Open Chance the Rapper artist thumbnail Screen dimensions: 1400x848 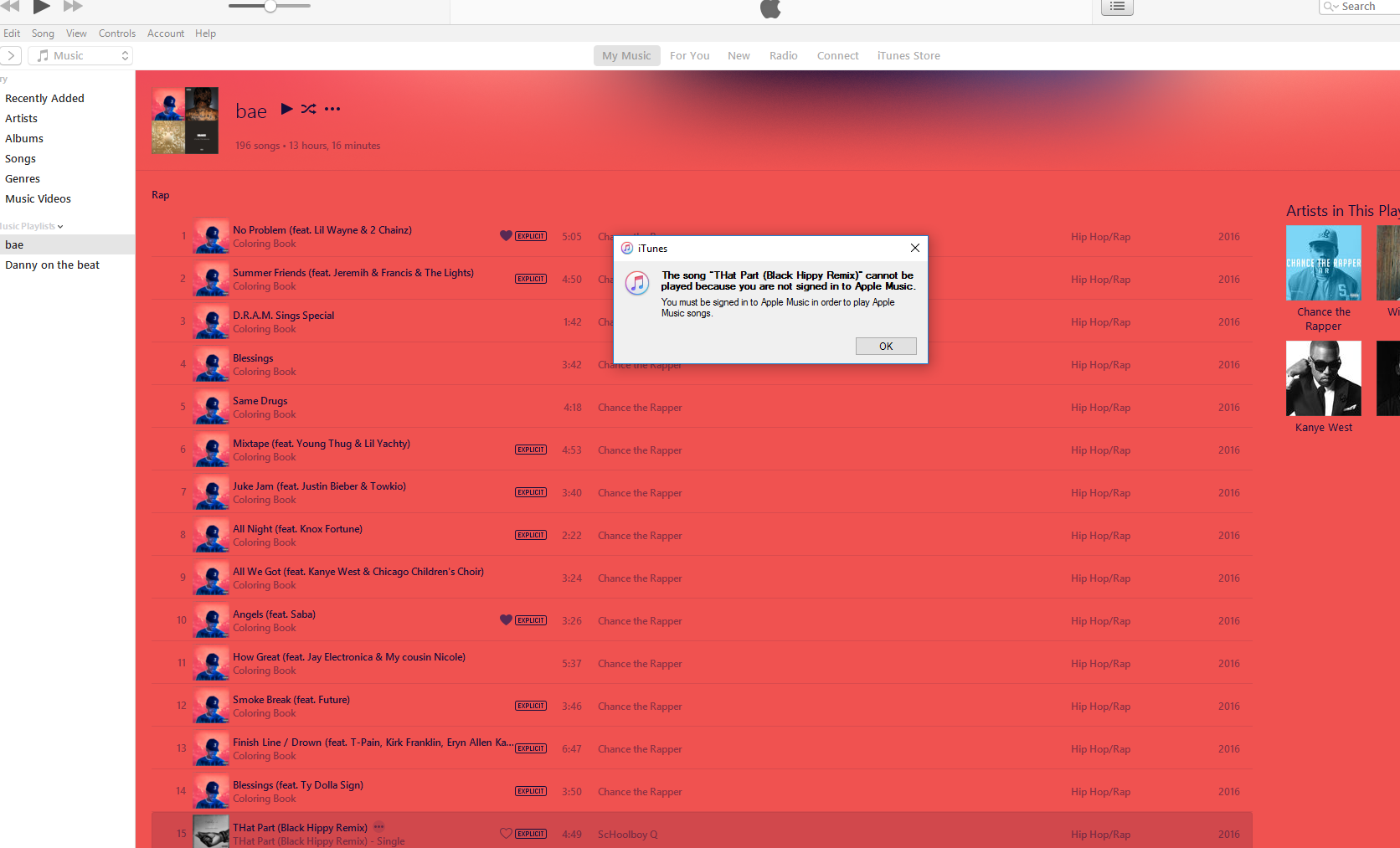coord(1324,263)
